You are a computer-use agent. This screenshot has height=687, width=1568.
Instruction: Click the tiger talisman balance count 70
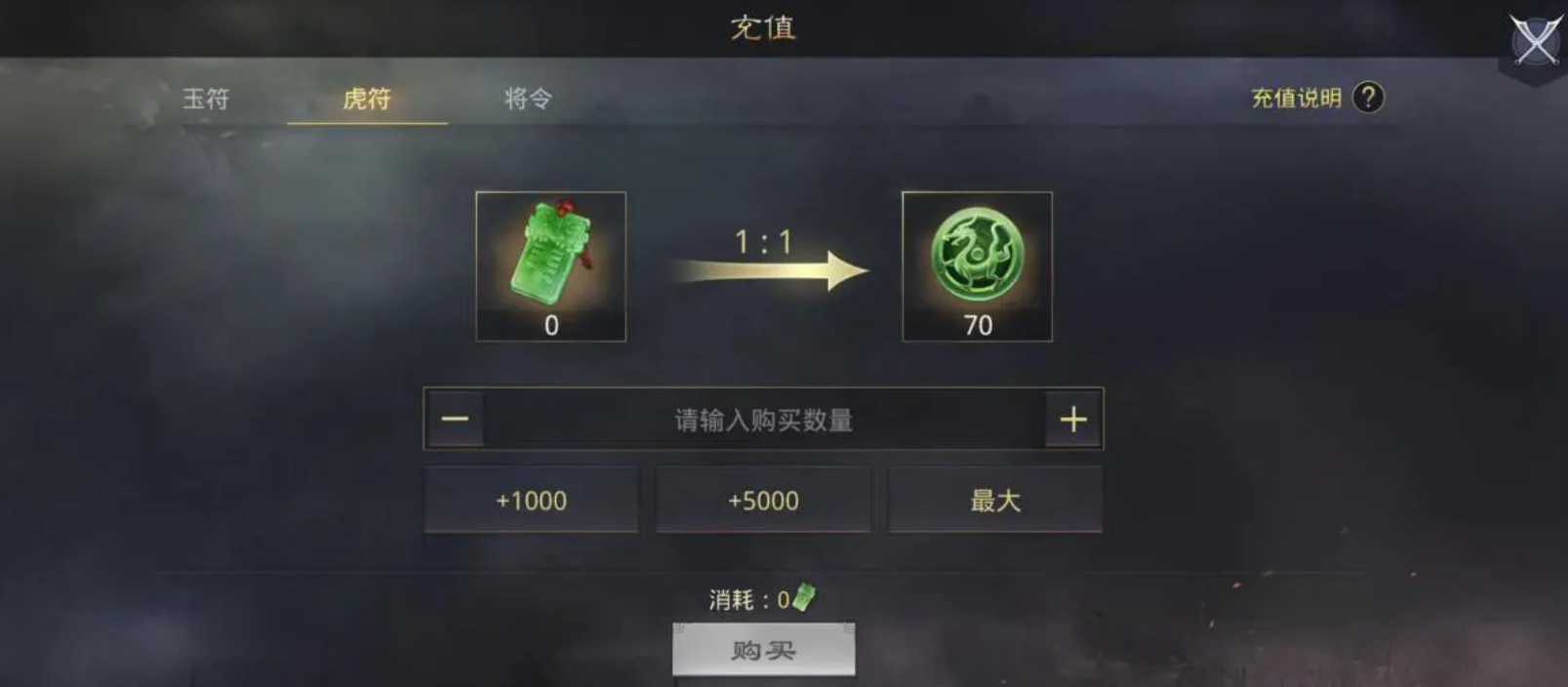tap(978, 326)
